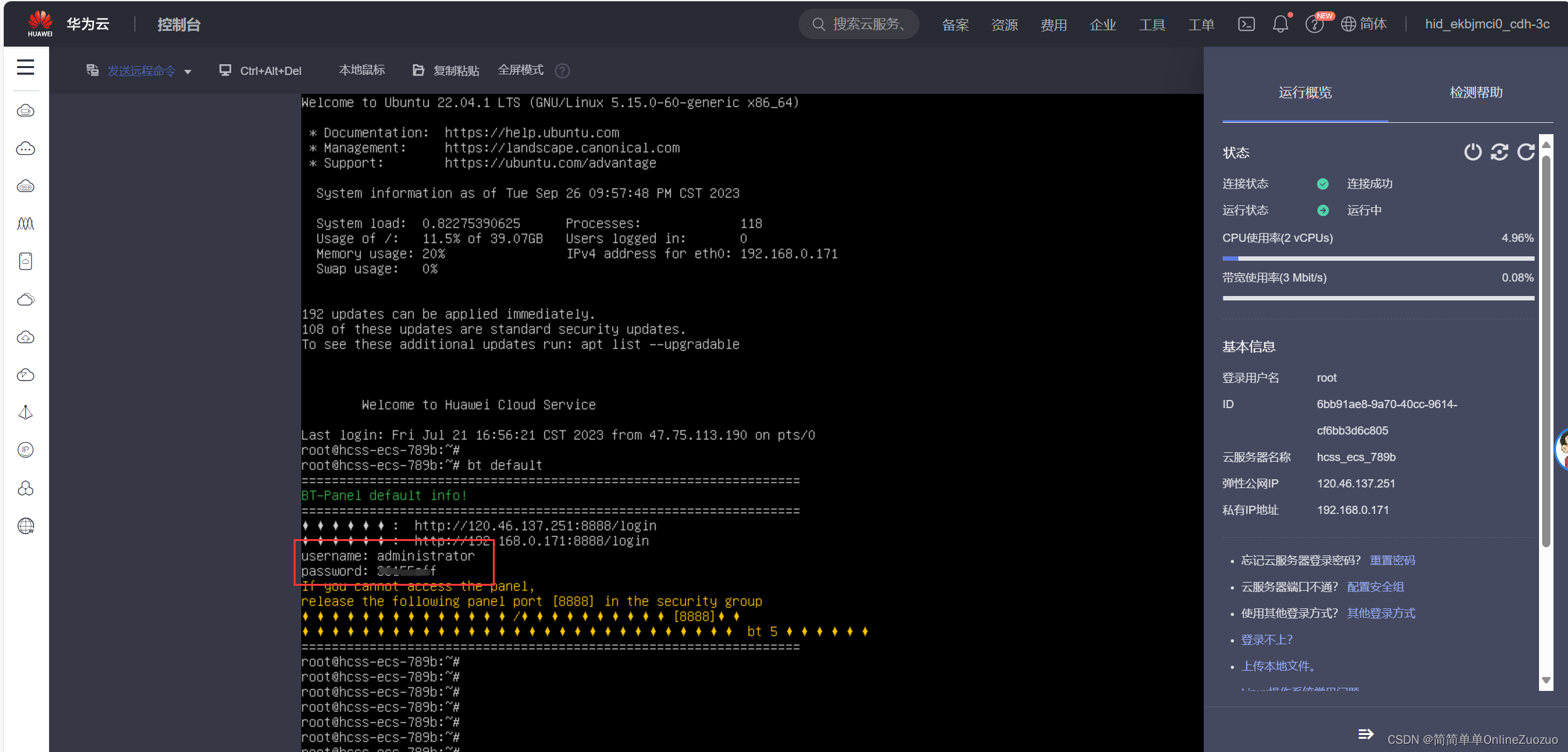Viewport: 1568px width, 752px height.
Task: Open the 费用 menu
Action: pyautogui.click(x=1054, y=25)
